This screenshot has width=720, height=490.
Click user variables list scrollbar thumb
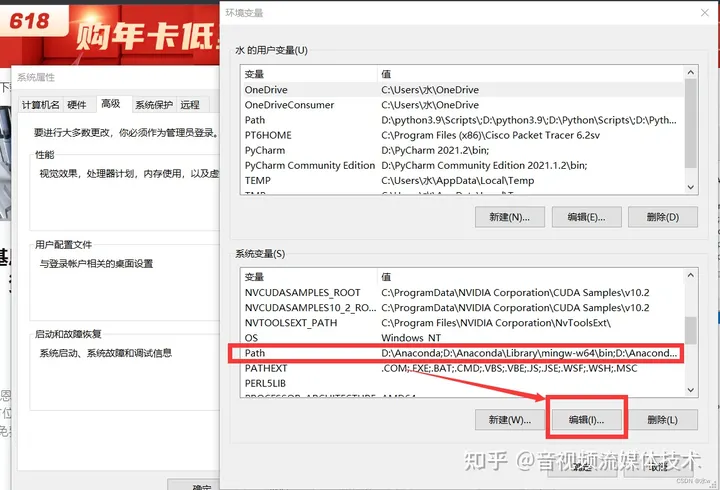691,124
